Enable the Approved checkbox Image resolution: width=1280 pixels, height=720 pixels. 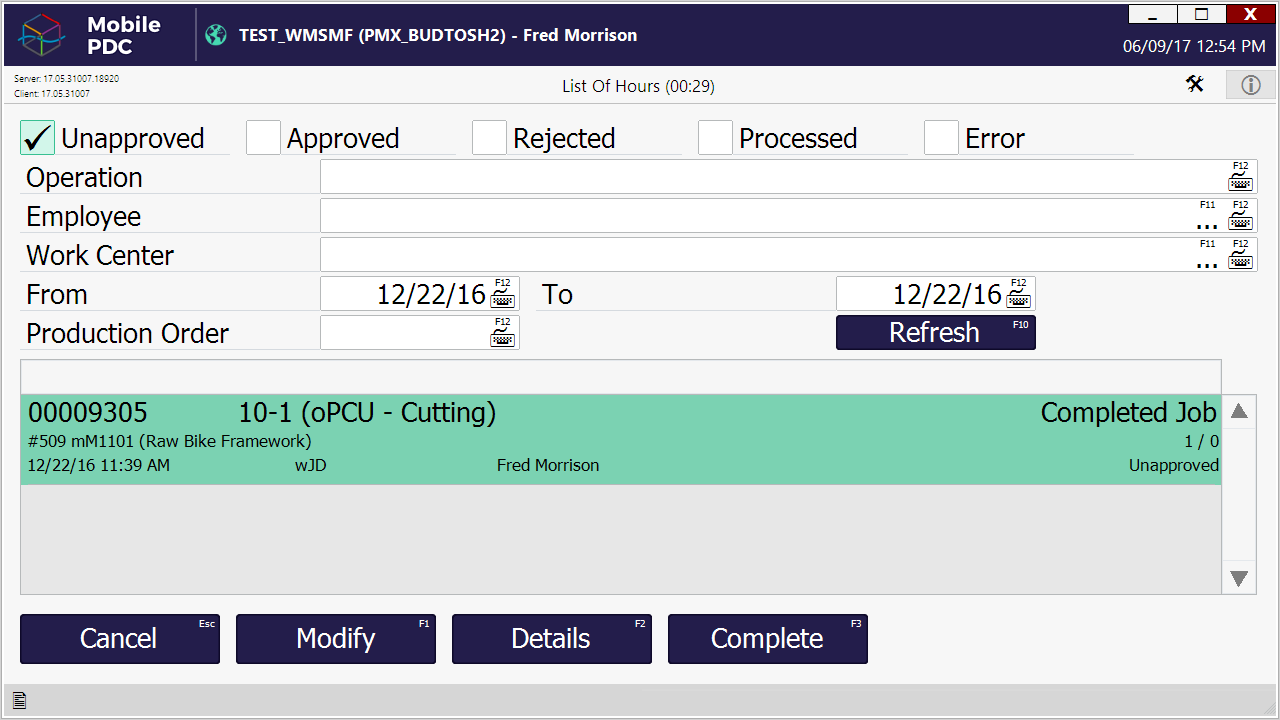[263, 138]
